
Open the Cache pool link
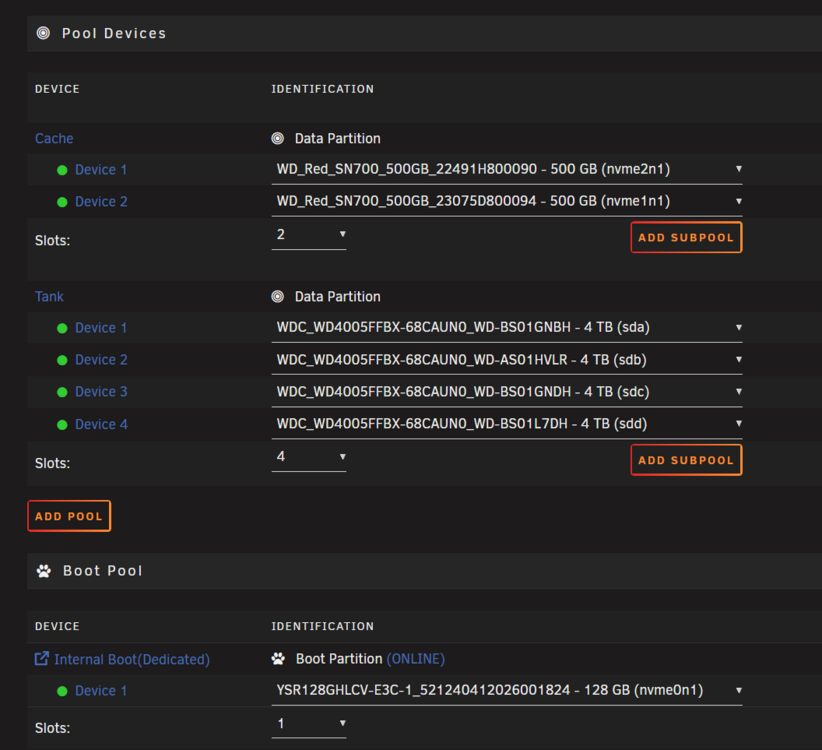(x=54, y=138)
